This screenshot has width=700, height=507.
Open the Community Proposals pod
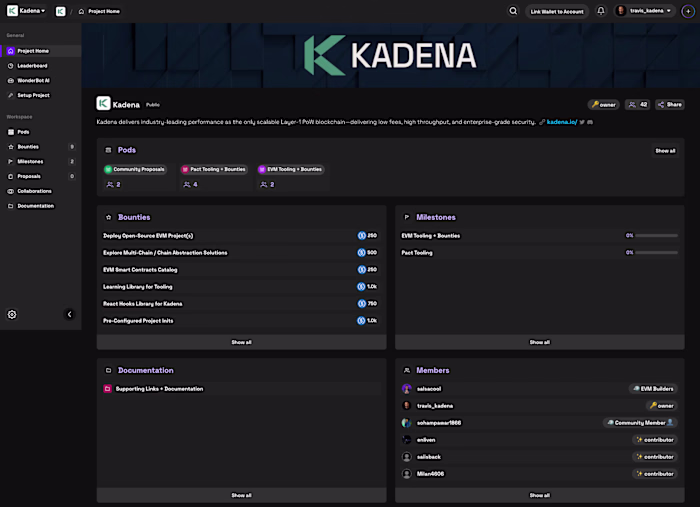pyautogui.click(x=135, y=169)
